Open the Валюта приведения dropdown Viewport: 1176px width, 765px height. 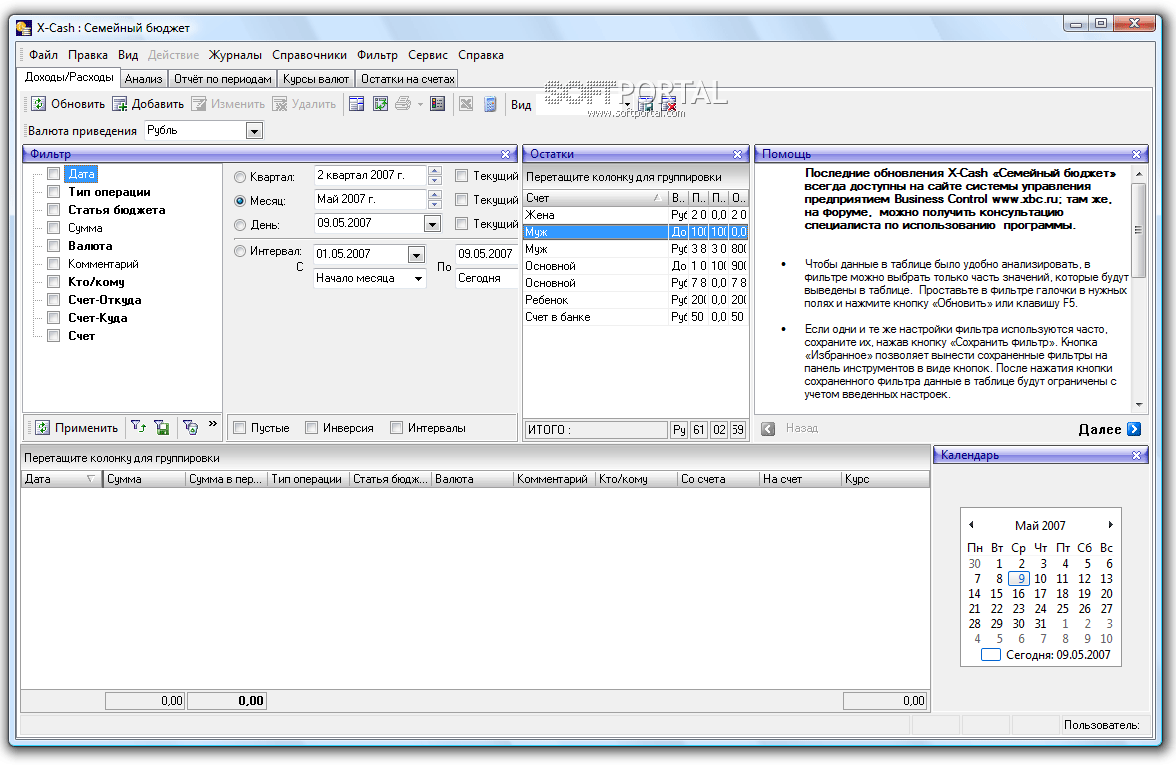254,131
